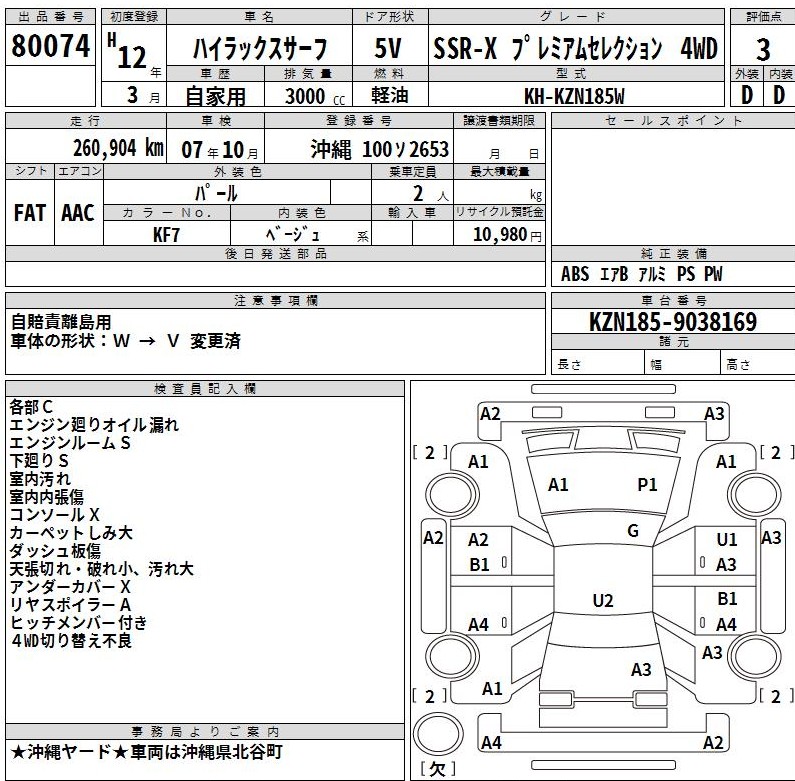Select the 高さ dimension label
Screen dimensions: 795x781
738,364
